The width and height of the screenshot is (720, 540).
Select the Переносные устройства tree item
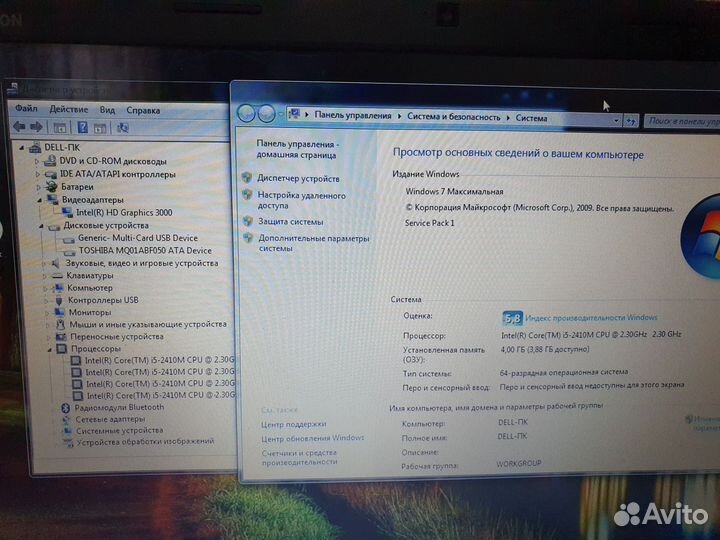(117, 337)
